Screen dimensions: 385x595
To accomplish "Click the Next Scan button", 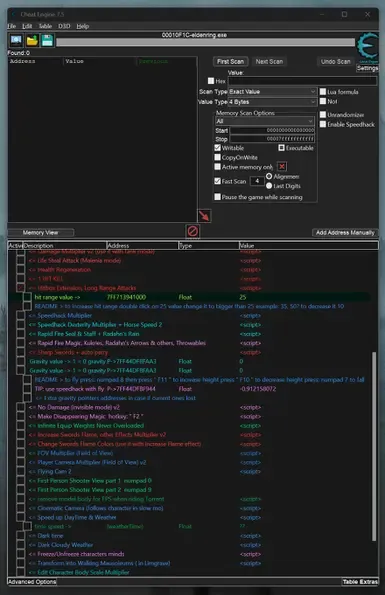I will pyautogui.click(x=269, y=61).
